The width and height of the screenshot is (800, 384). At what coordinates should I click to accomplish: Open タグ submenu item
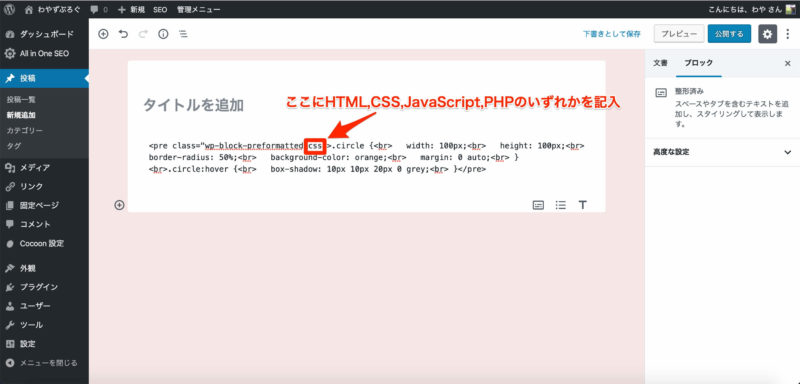click(x=14, y=146)
